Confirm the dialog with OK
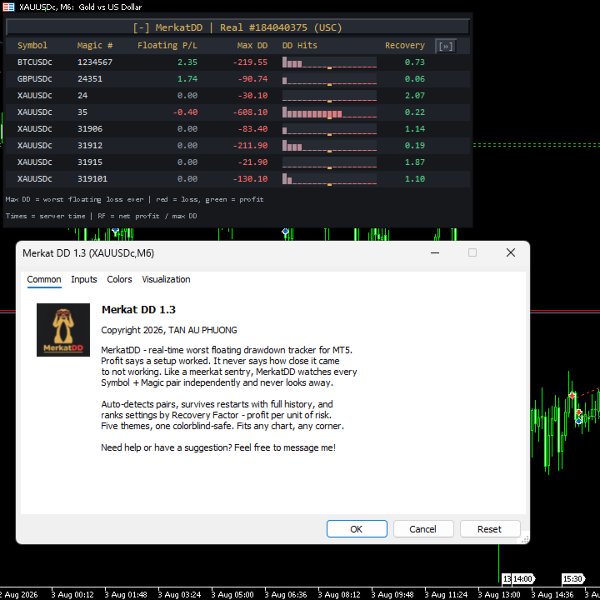 (x=357, y=529)
